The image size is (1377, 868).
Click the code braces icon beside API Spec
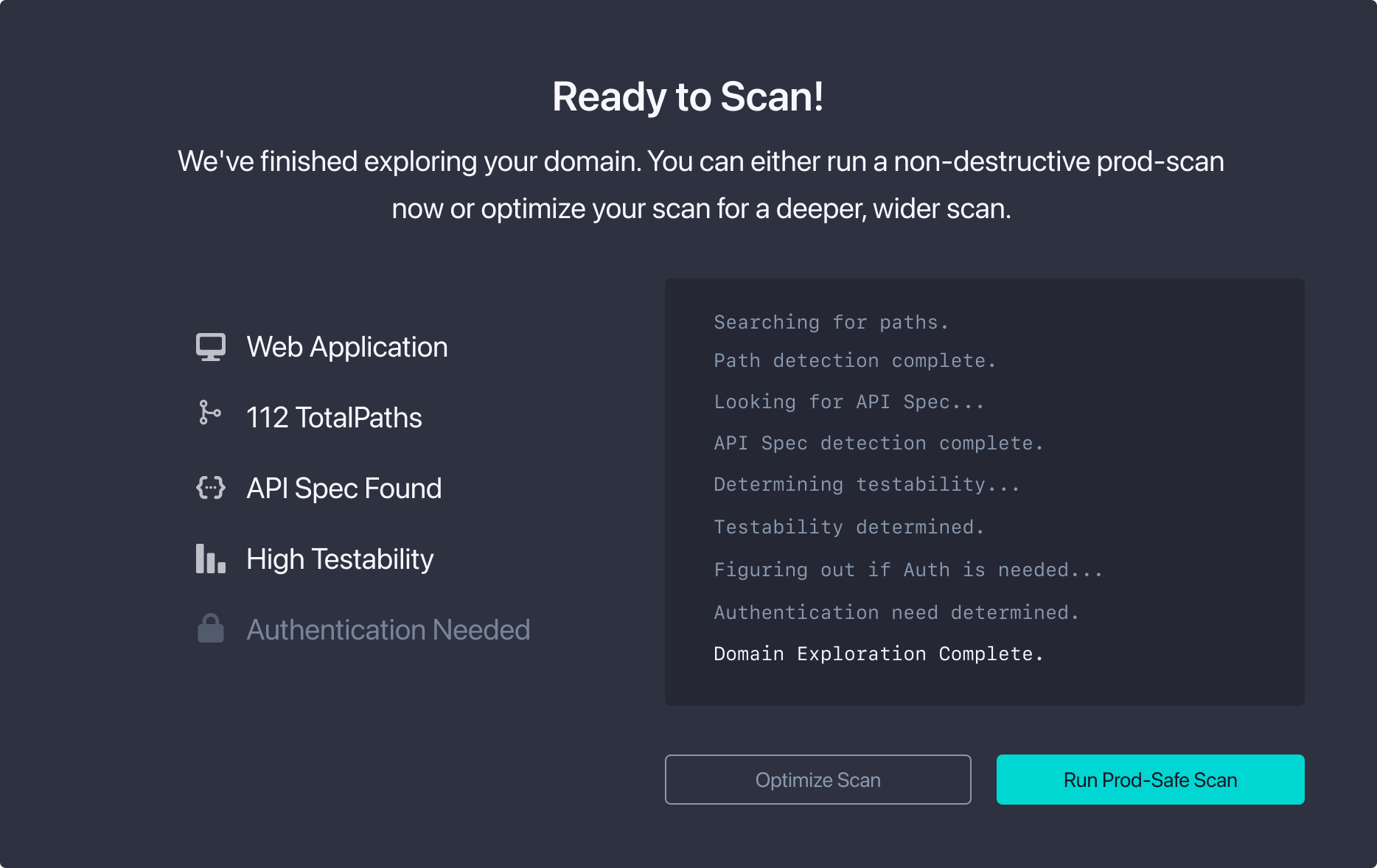tap(210, 487)
